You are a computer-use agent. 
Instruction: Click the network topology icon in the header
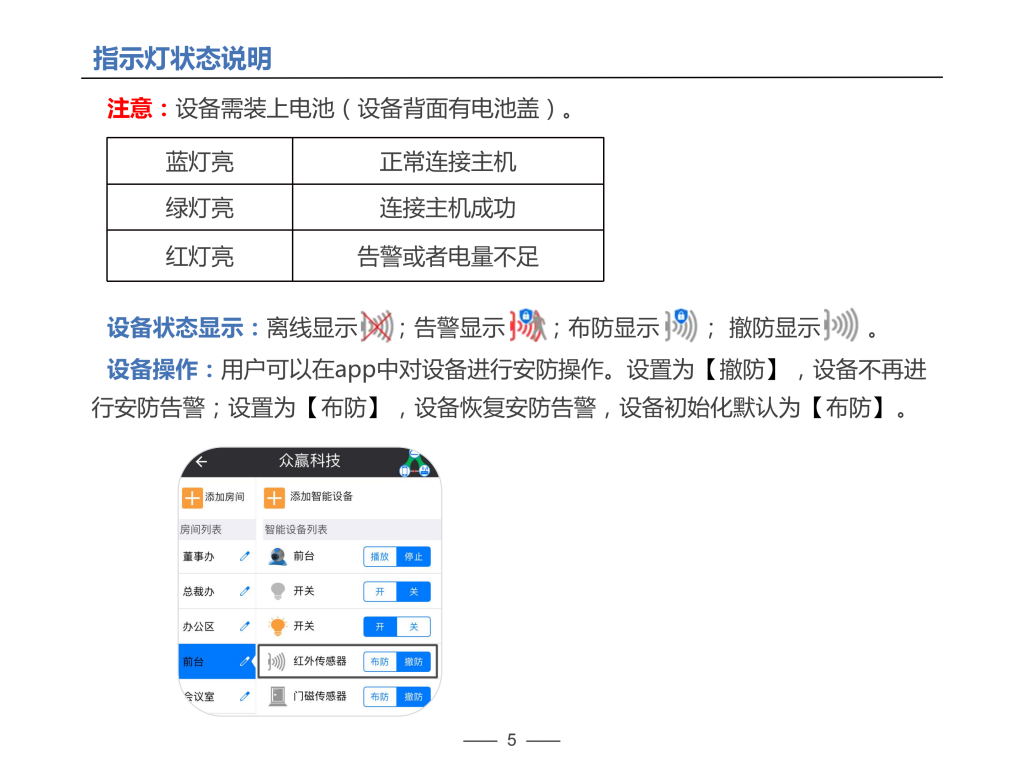[414, 465]
